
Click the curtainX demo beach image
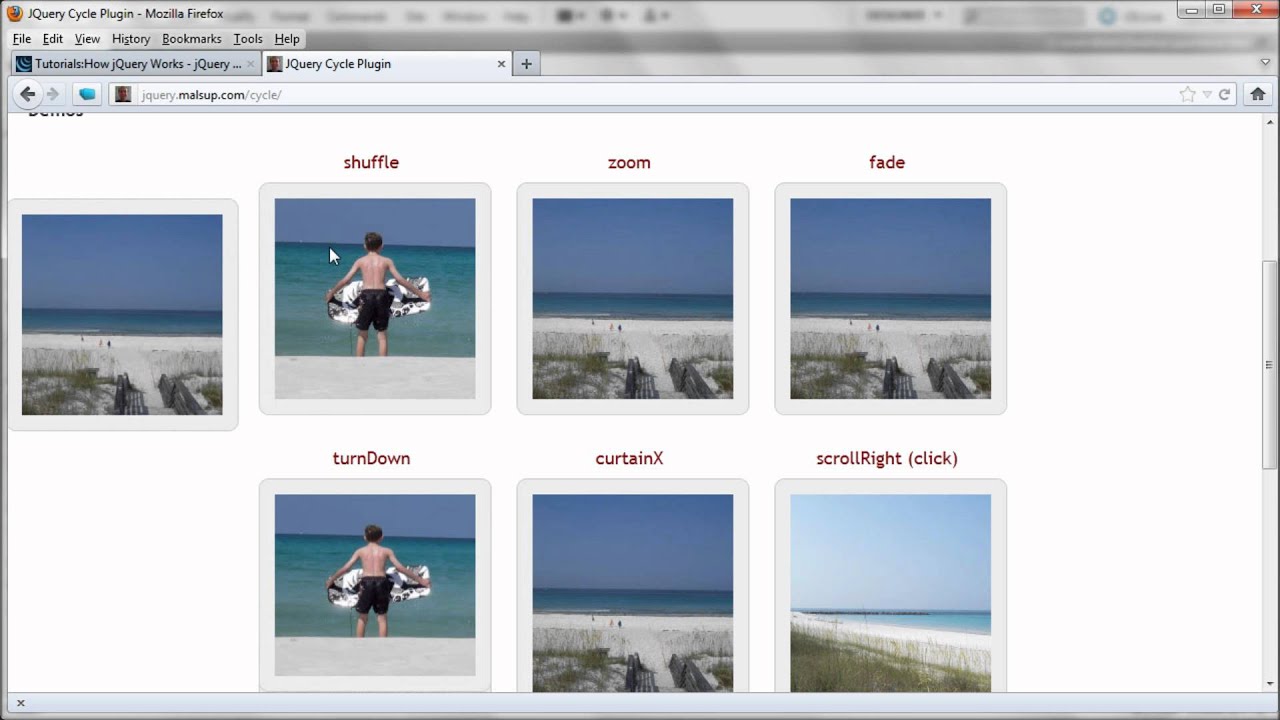click(x=633, y=592)
